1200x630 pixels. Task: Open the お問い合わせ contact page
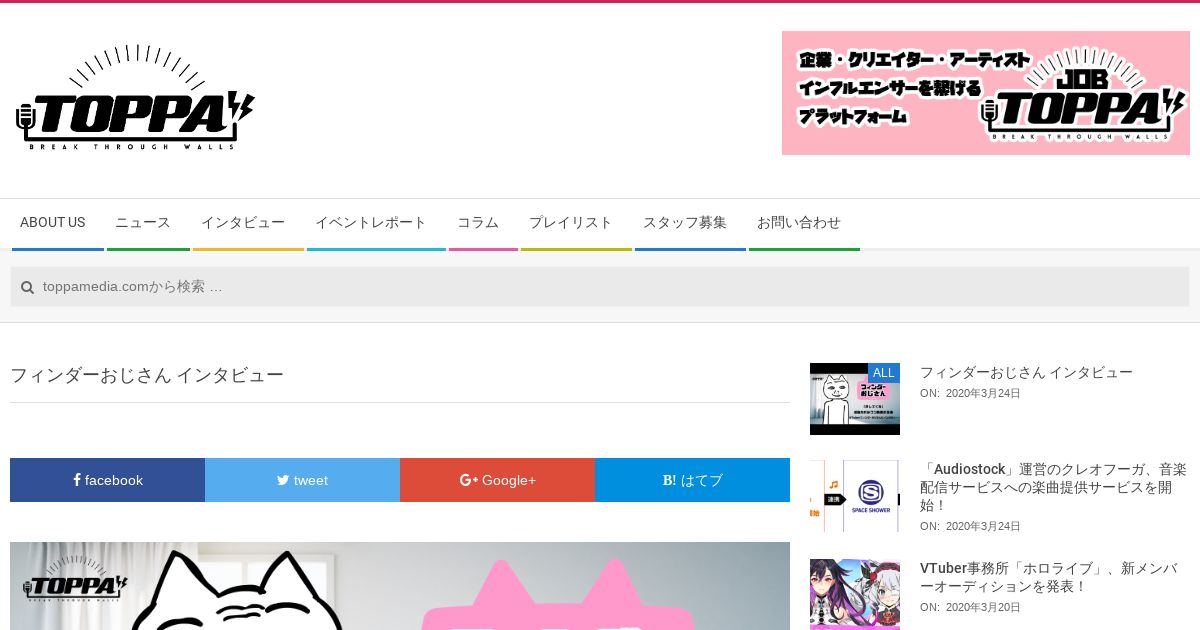point(799,222)
